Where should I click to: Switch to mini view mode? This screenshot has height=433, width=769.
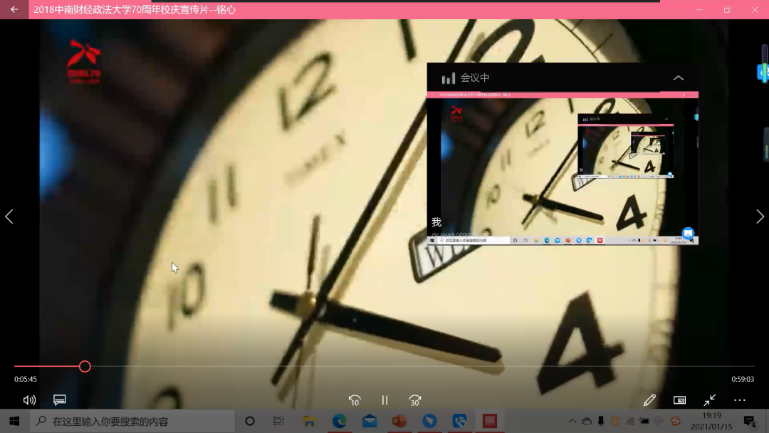click(680, 400)
